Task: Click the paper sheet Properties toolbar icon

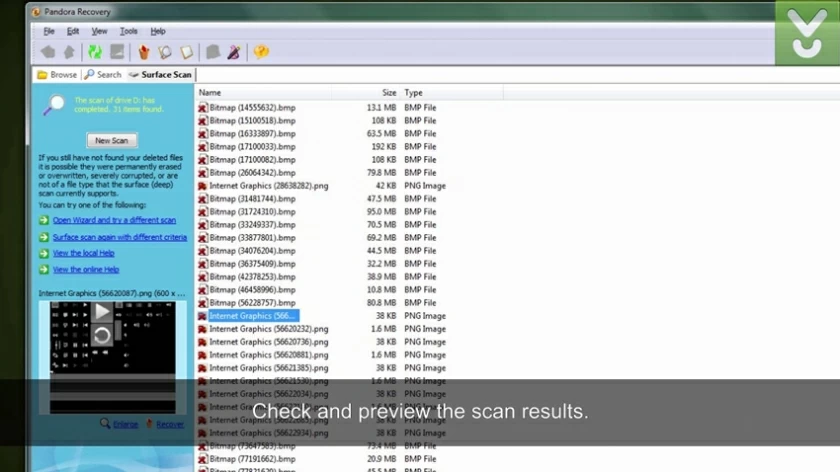Action: tap(186, 52)
